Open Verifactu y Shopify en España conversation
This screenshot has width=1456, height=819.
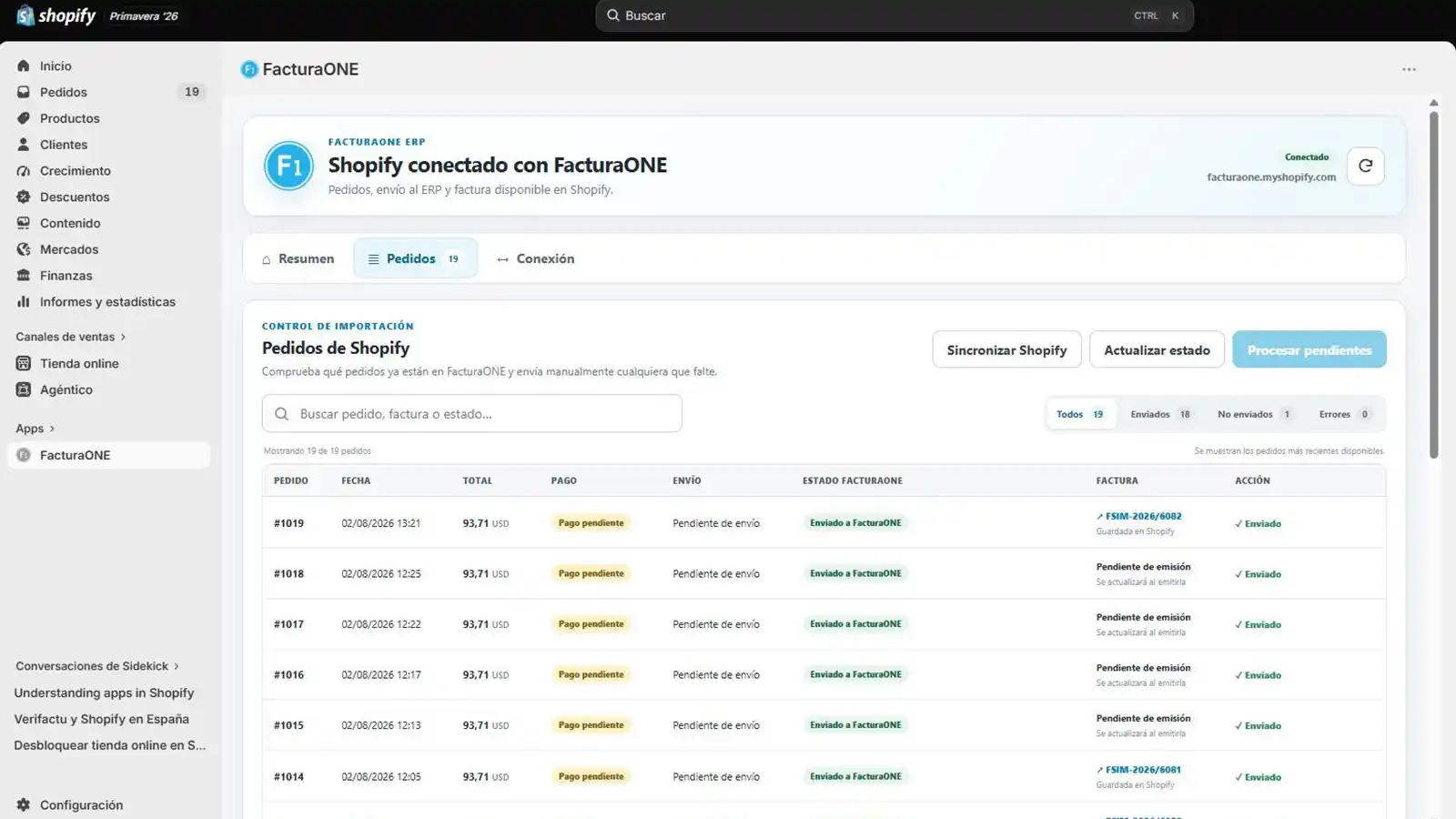[102, 719]
